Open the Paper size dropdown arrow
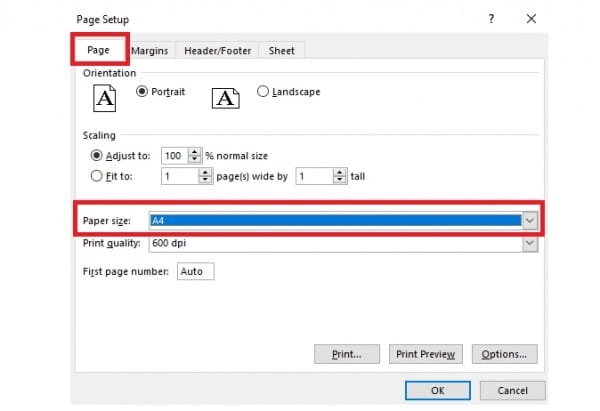The height and width of the screenshot is (411, 600). (x=530, y=220)
